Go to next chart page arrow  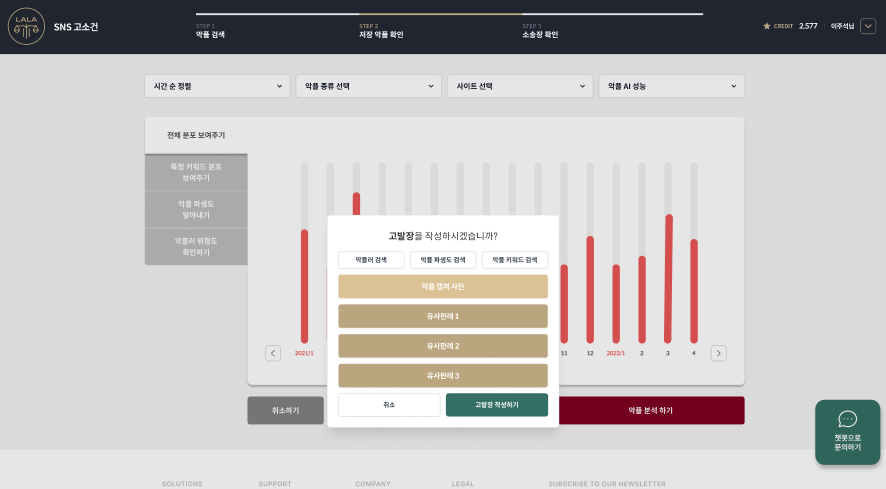(x=718, y=353)
